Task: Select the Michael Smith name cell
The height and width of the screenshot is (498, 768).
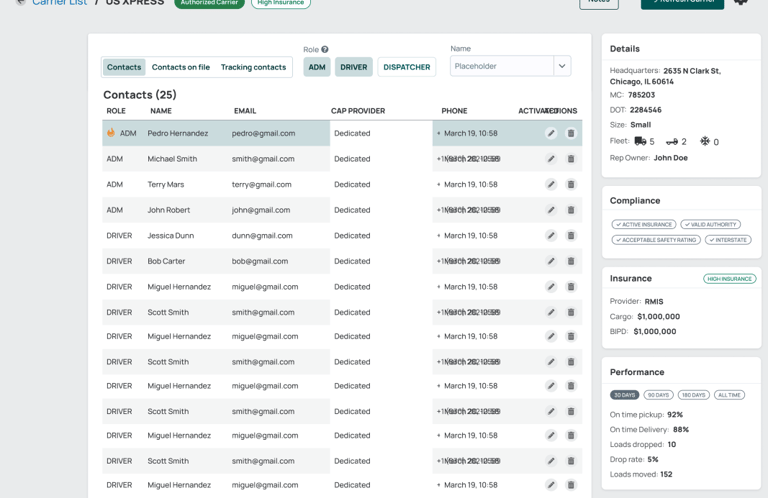Action: (x=172, y=159)
